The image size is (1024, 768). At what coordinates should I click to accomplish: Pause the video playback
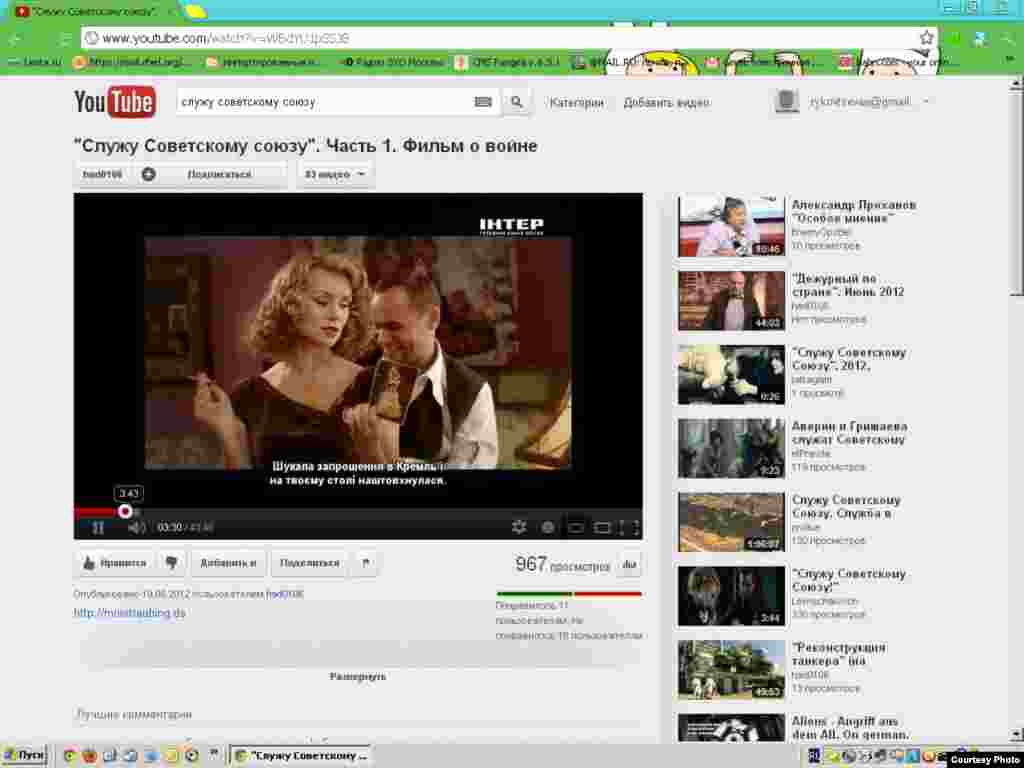[x=98, y=527]
